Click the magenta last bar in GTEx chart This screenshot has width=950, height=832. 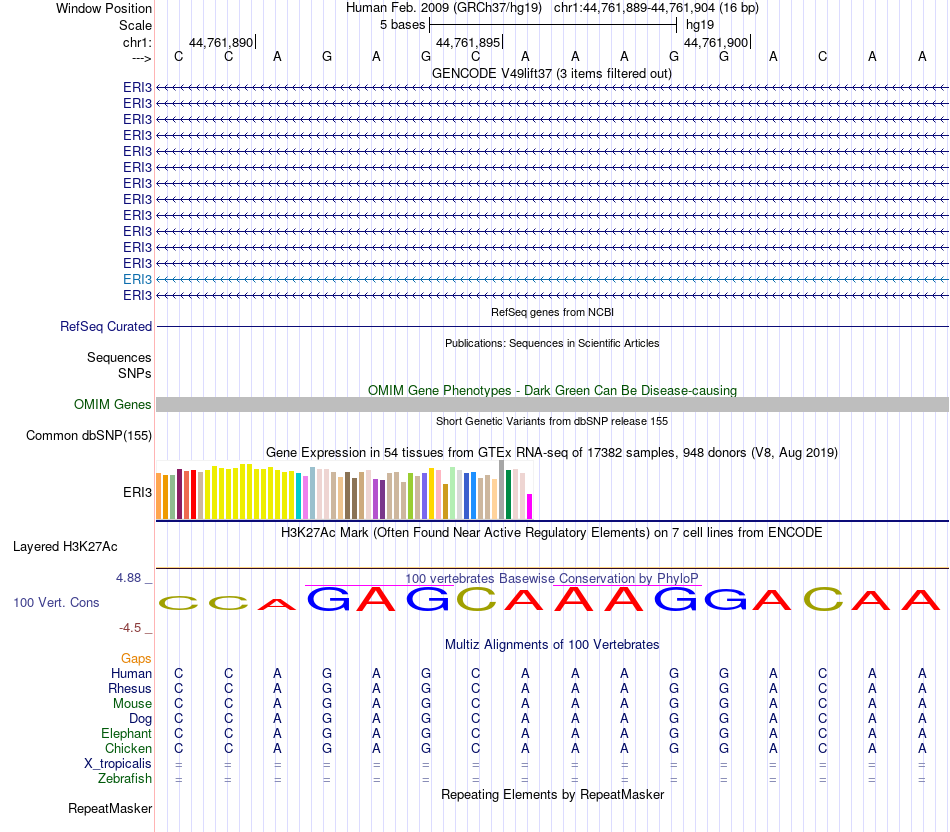tap(530, 507)
